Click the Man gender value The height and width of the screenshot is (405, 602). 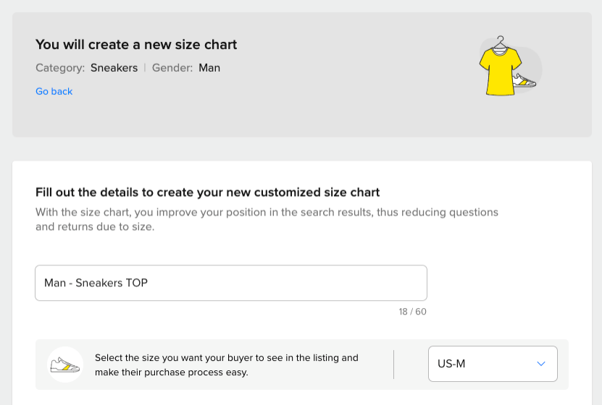[x=209, y=68]
